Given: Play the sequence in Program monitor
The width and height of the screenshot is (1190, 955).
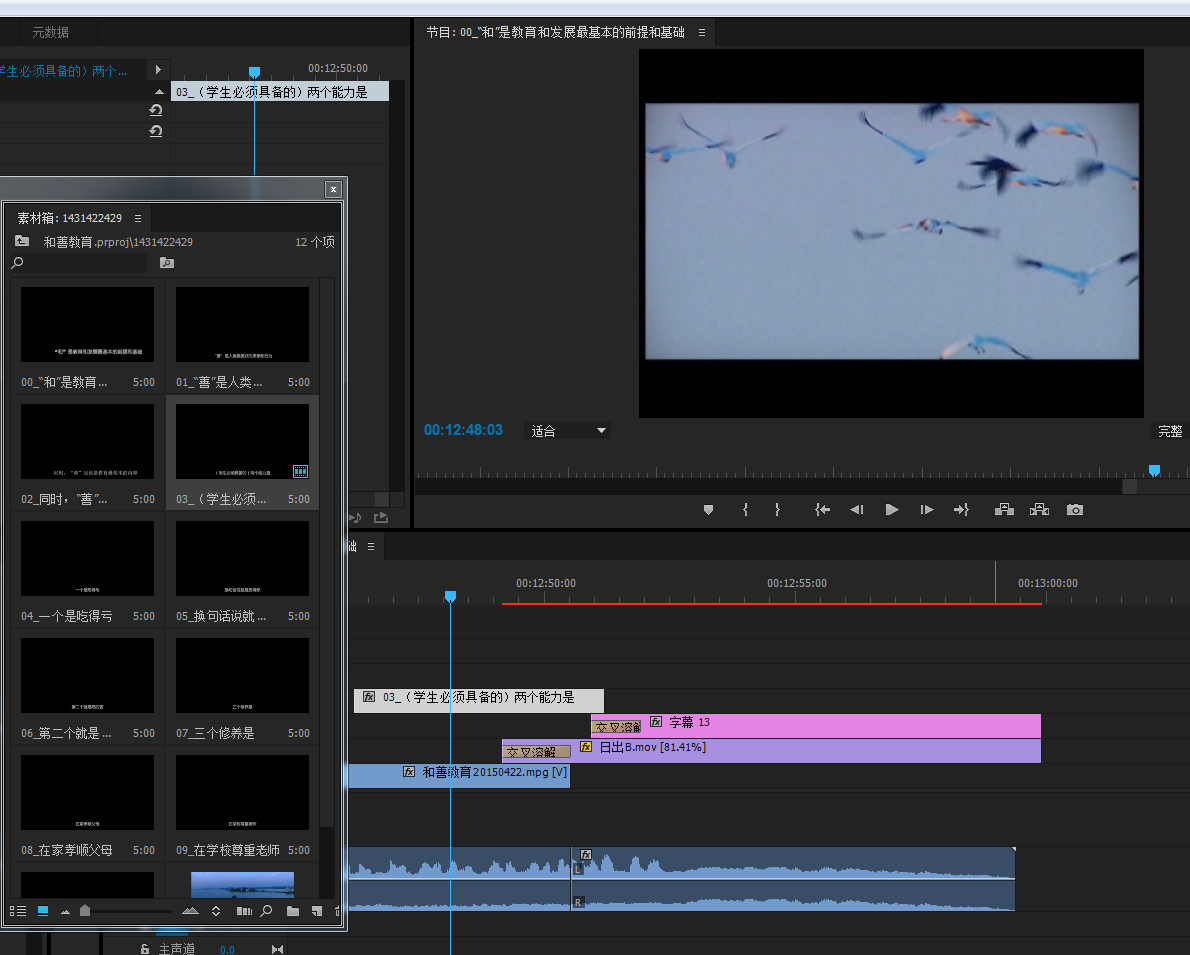Looking at the screenshot, I should click(x=892, y=509).
